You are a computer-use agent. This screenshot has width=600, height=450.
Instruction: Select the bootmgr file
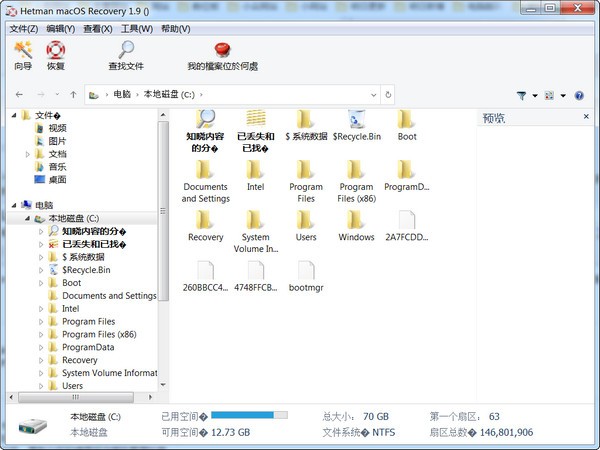(306, 277)
